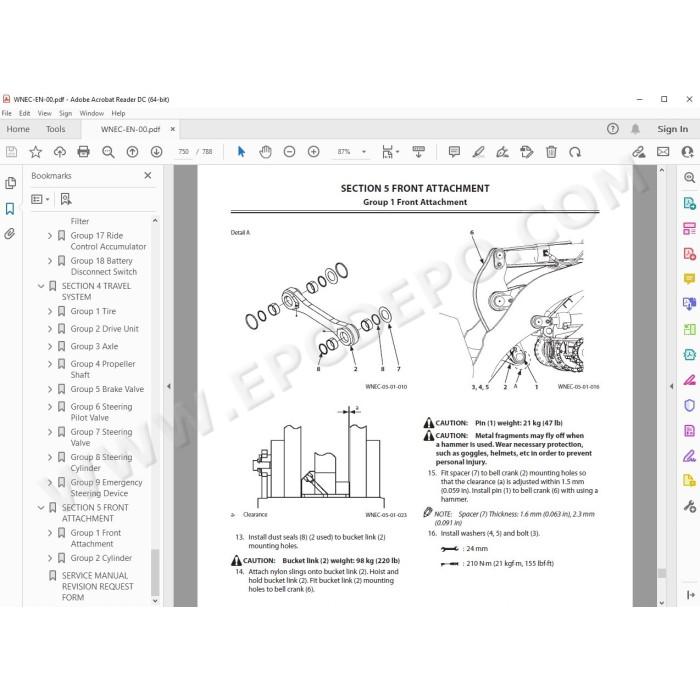Click the scrolling mode icon
Image resolution: width=700 pixels, height=700 pixels.
coord(418,152)
